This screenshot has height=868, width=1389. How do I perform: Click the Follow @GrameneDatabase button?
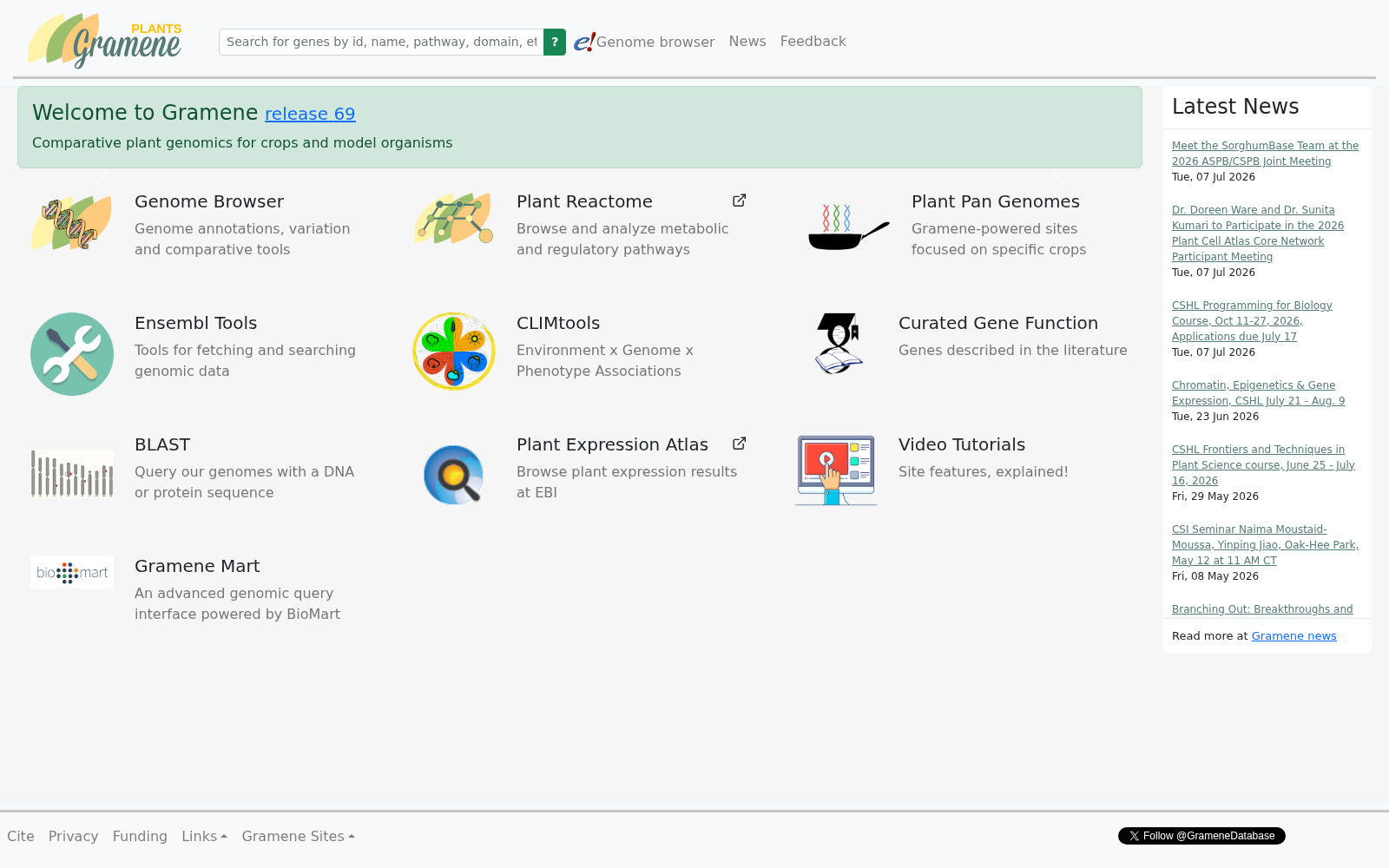(1201, 836)
